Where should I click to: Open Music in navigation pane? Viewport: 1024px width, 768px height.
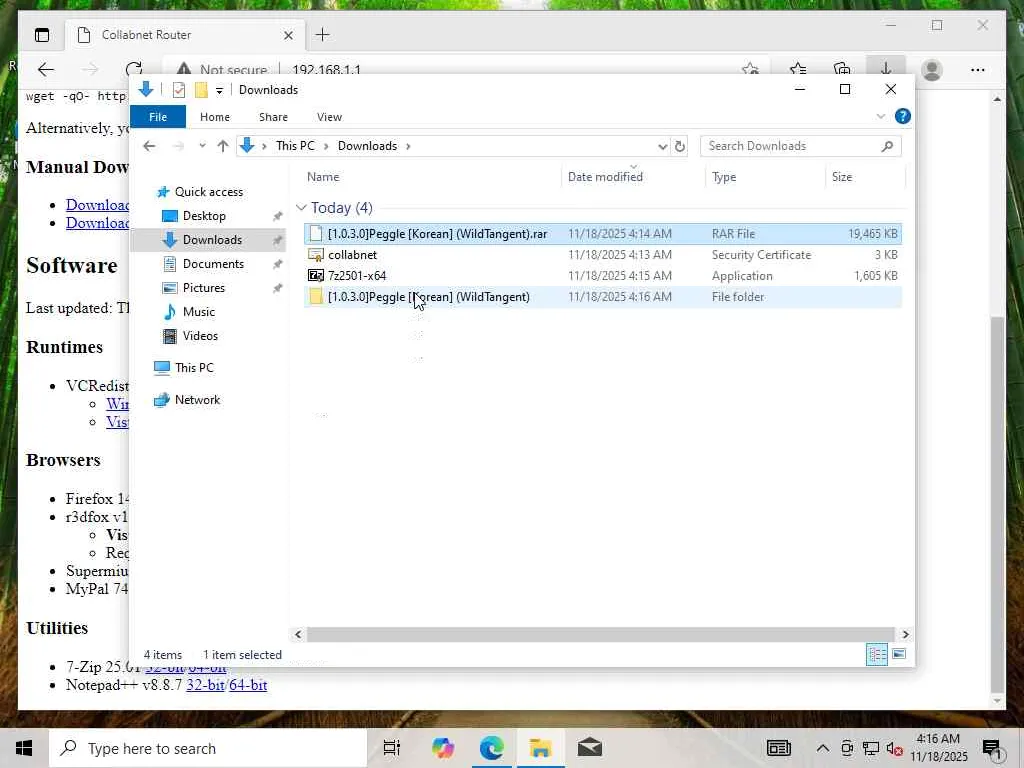(199, 312)
